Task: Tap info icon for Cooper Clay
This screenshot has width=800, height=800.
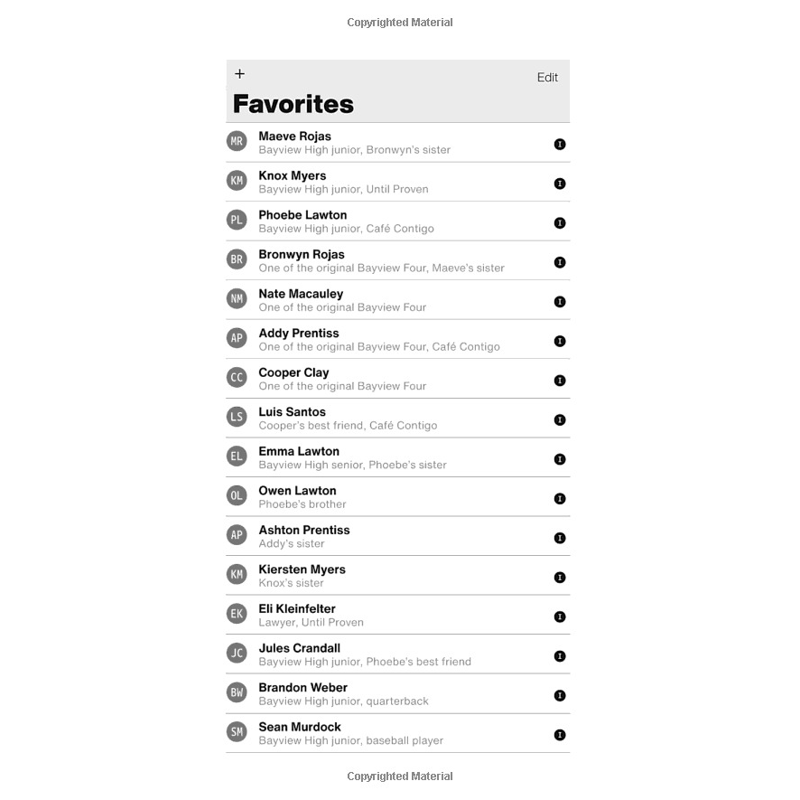Action: tap(560, 381)
